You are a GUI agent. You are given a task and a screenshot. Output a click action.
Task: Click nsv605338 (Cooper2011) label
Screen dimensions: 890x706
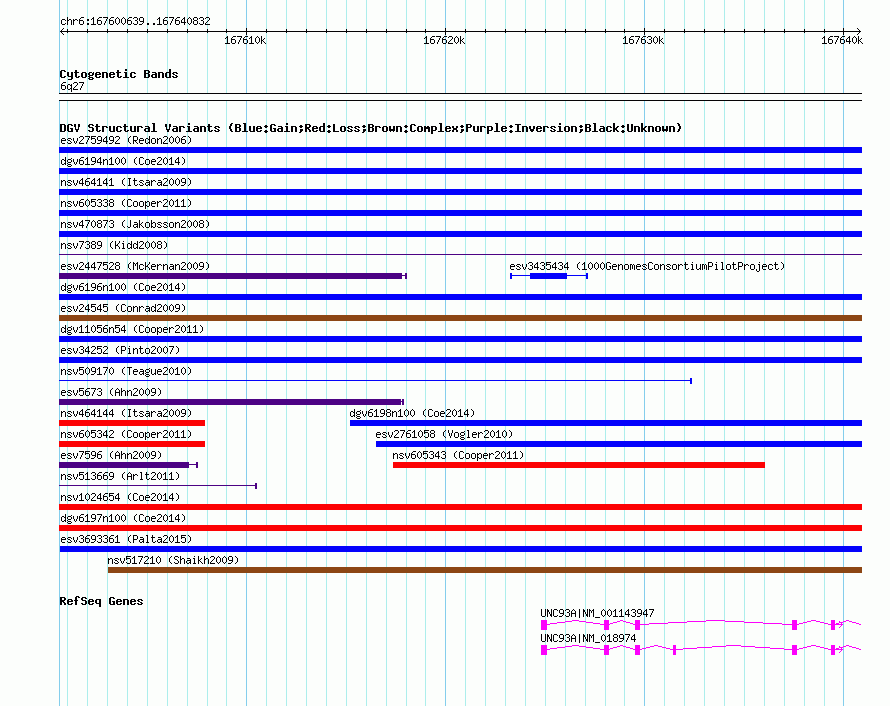(x=126, y=203)
